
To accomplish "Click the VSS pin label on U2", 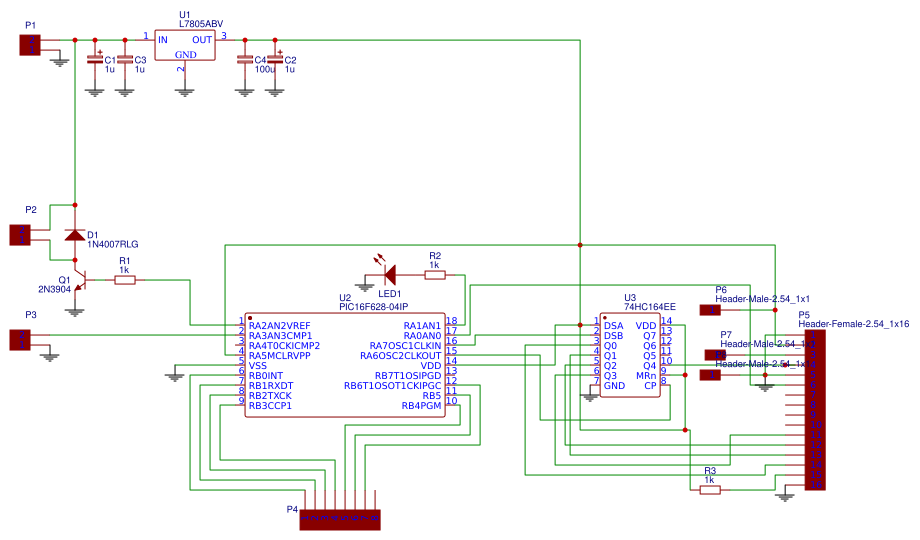I will tap(258, 365).
